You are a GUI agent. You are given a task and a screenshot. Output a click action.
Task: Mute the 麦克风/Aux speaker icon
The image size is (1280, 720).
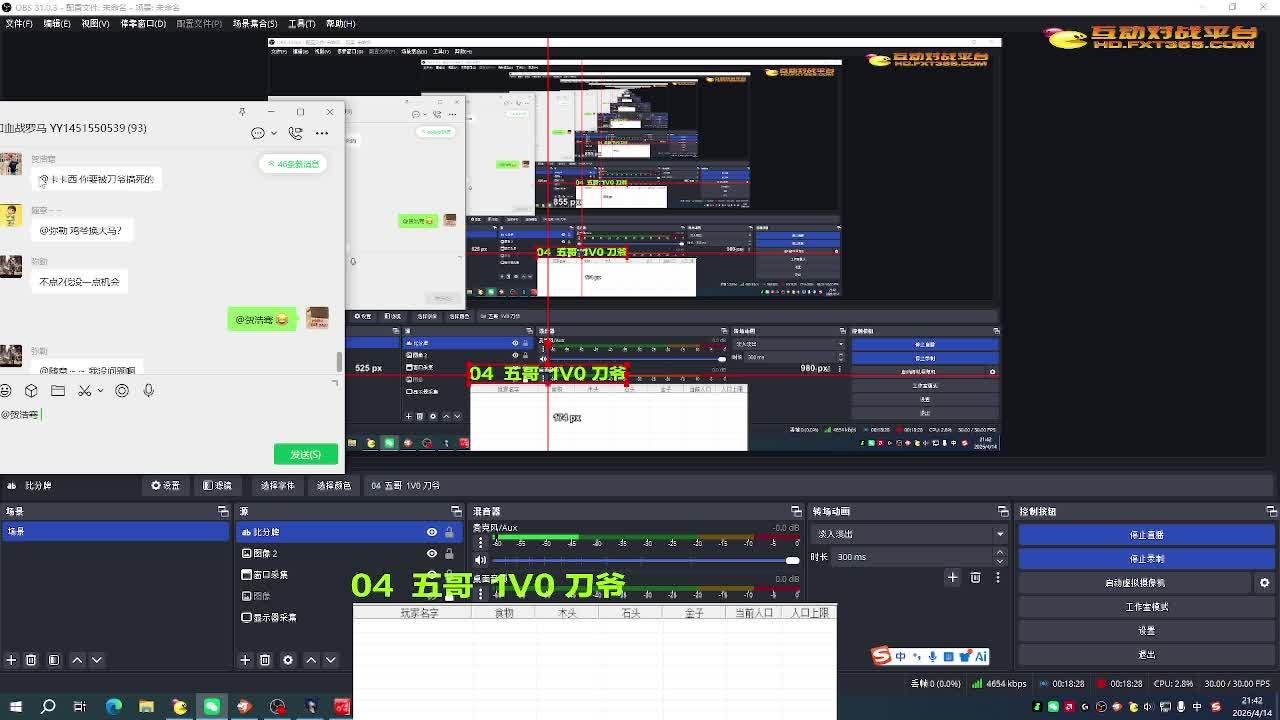[479, 560]
